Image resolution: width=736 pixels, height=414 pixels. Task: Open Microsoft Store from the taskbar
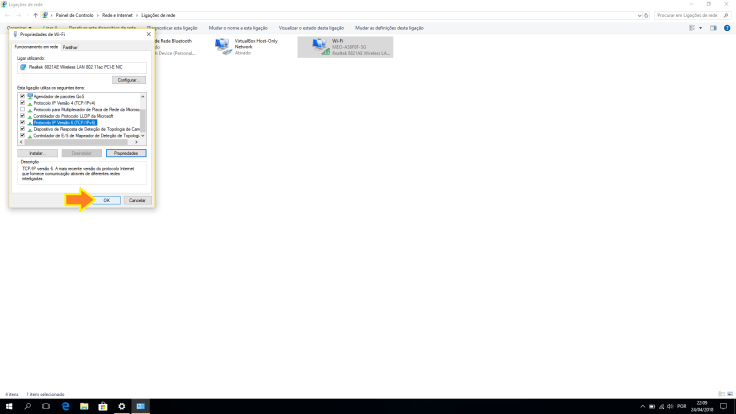coord(100,407)
